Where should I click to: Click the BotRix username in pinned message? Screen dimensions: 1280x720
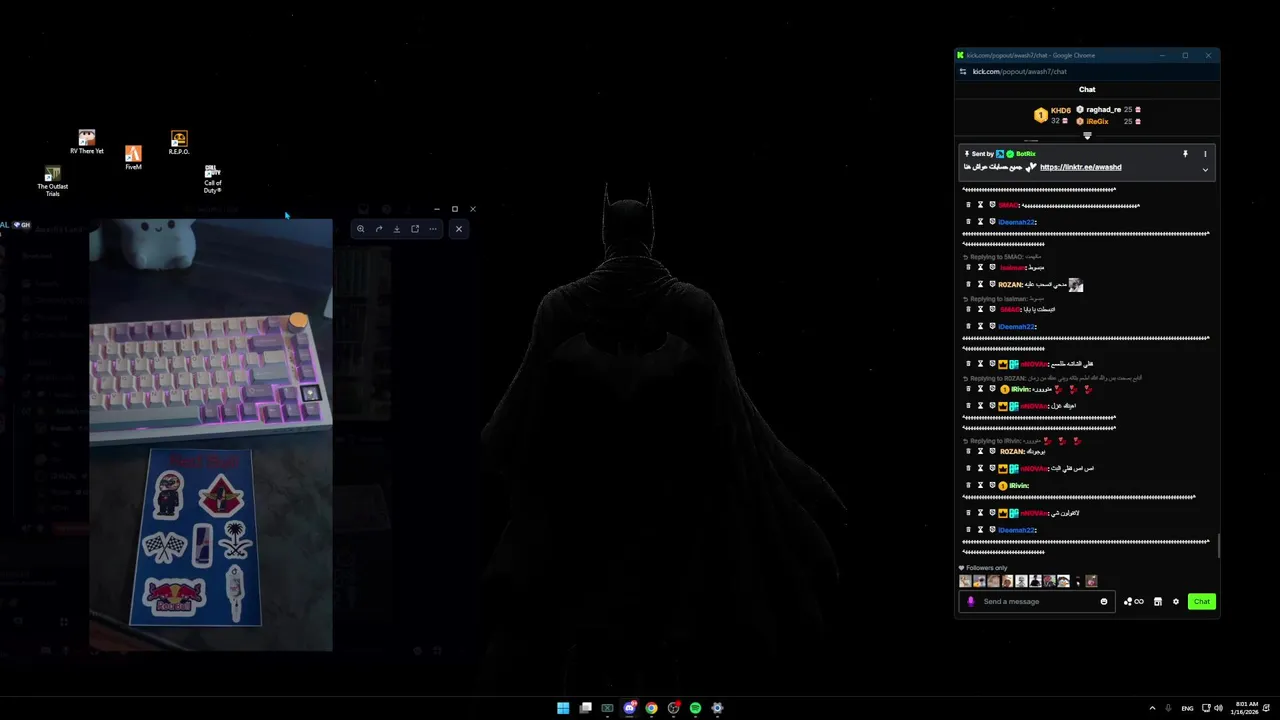pyautogui.click(x=1026, y=154)
